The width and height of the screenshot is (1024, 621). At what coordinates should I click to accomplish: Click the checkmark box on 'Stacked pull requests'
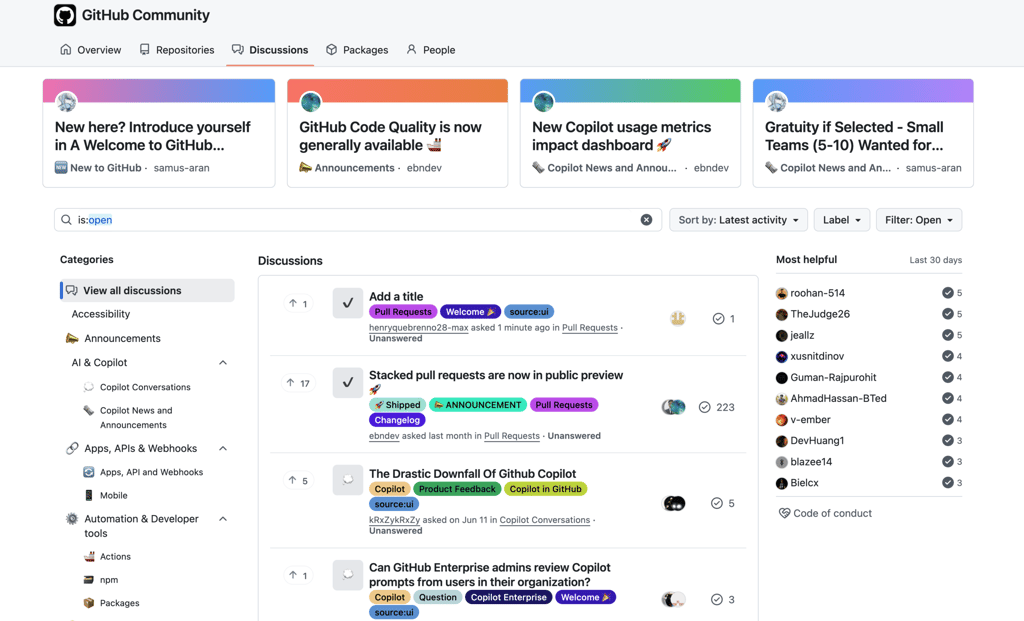[x=347, y=383]
